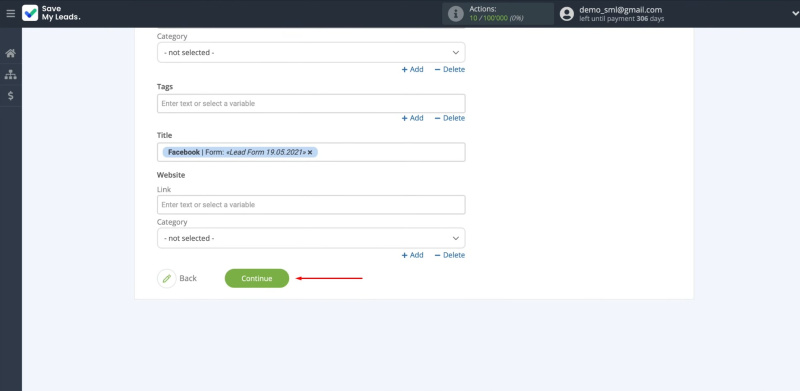This screenshot has height=391, width=800.
Task: Open the home sidebar icon
Action: [11, 53]
